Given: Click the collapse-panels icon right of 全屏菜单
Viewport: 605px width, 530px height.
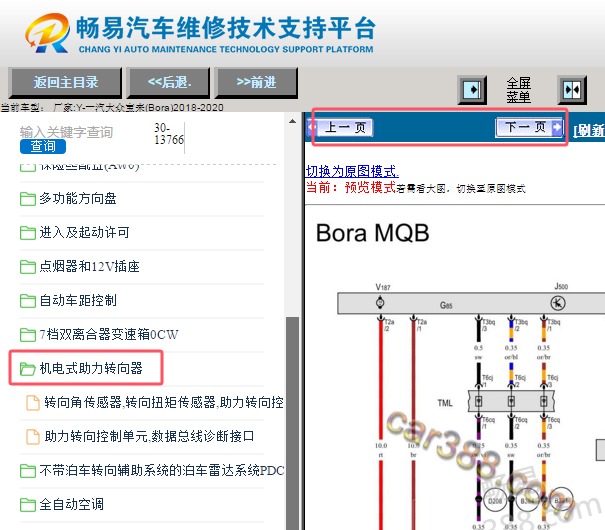Looking at the screenshot, I should [x=572, y=90].
